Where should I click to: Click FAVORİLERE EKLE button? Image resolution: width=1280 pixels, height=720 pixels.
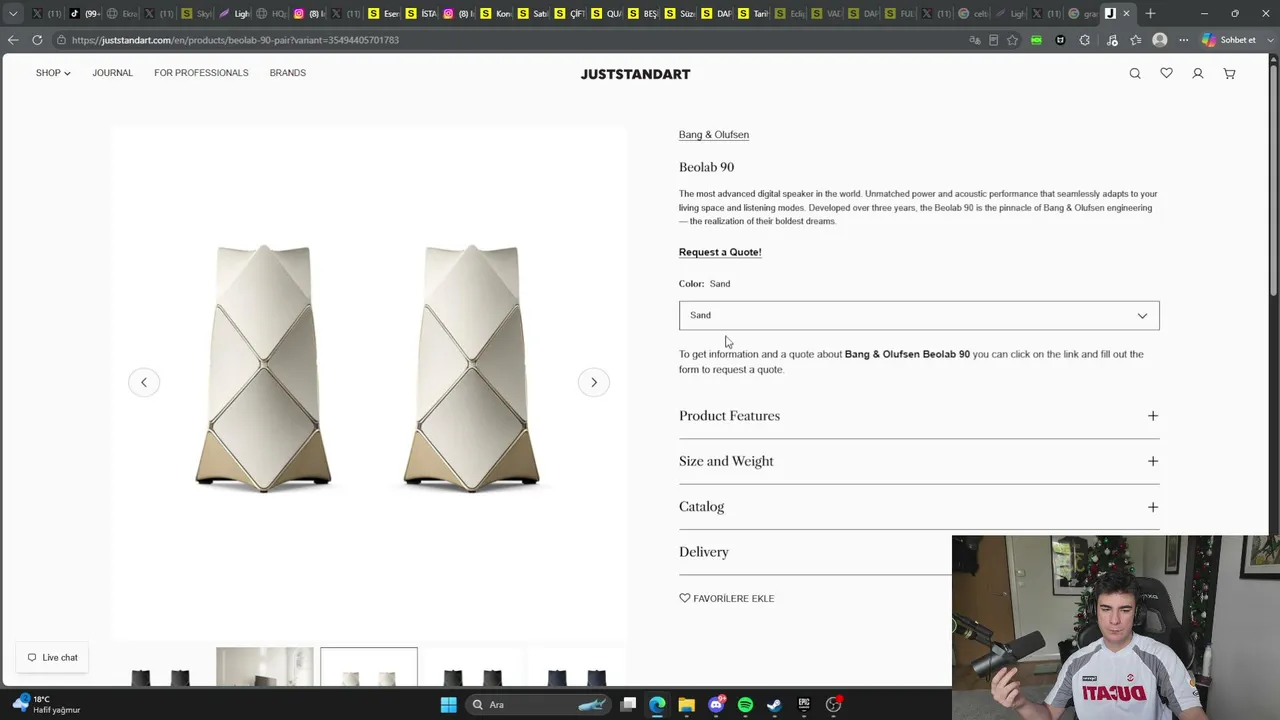tap(727, 598)
